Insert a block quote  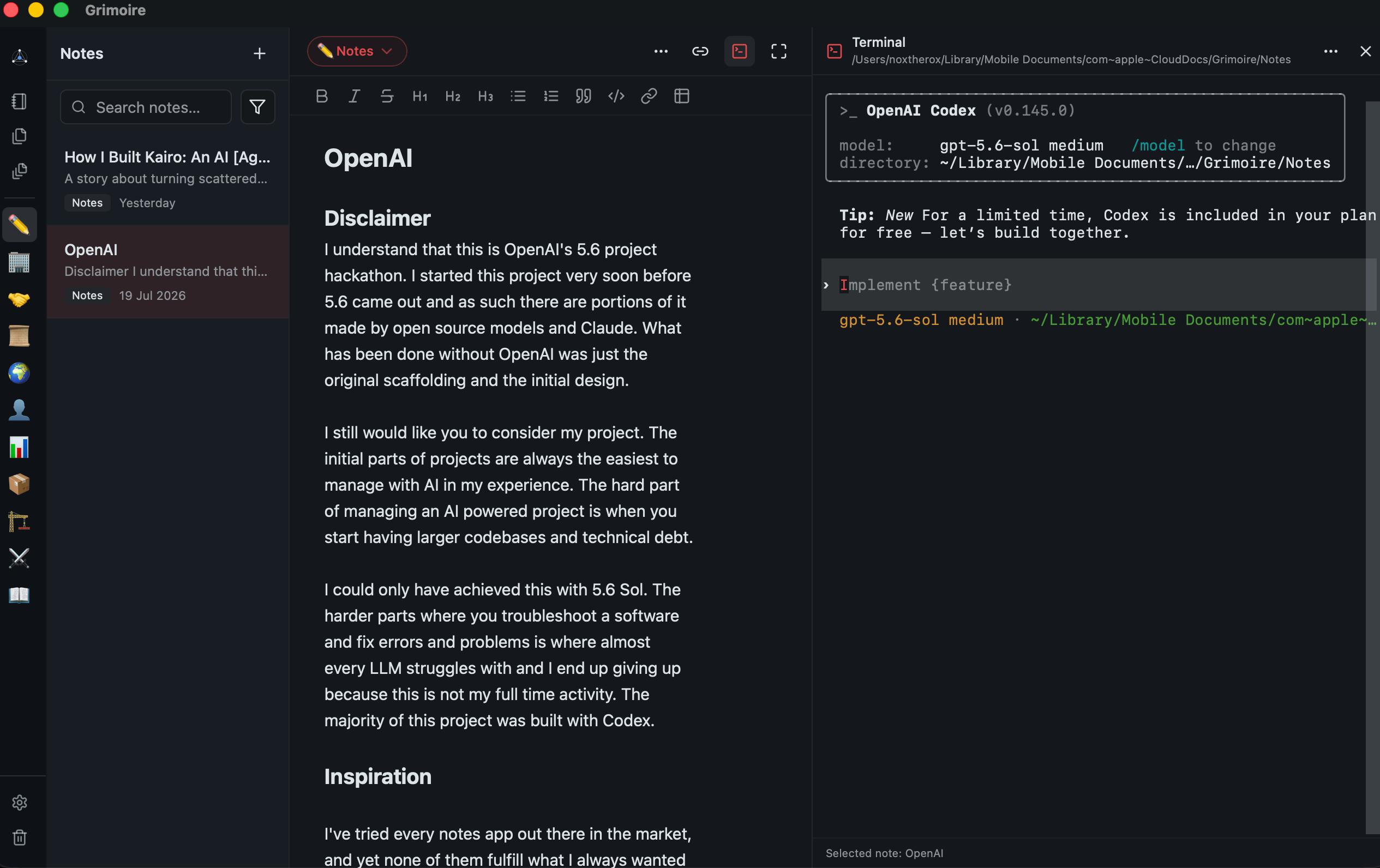pos(584,95)
